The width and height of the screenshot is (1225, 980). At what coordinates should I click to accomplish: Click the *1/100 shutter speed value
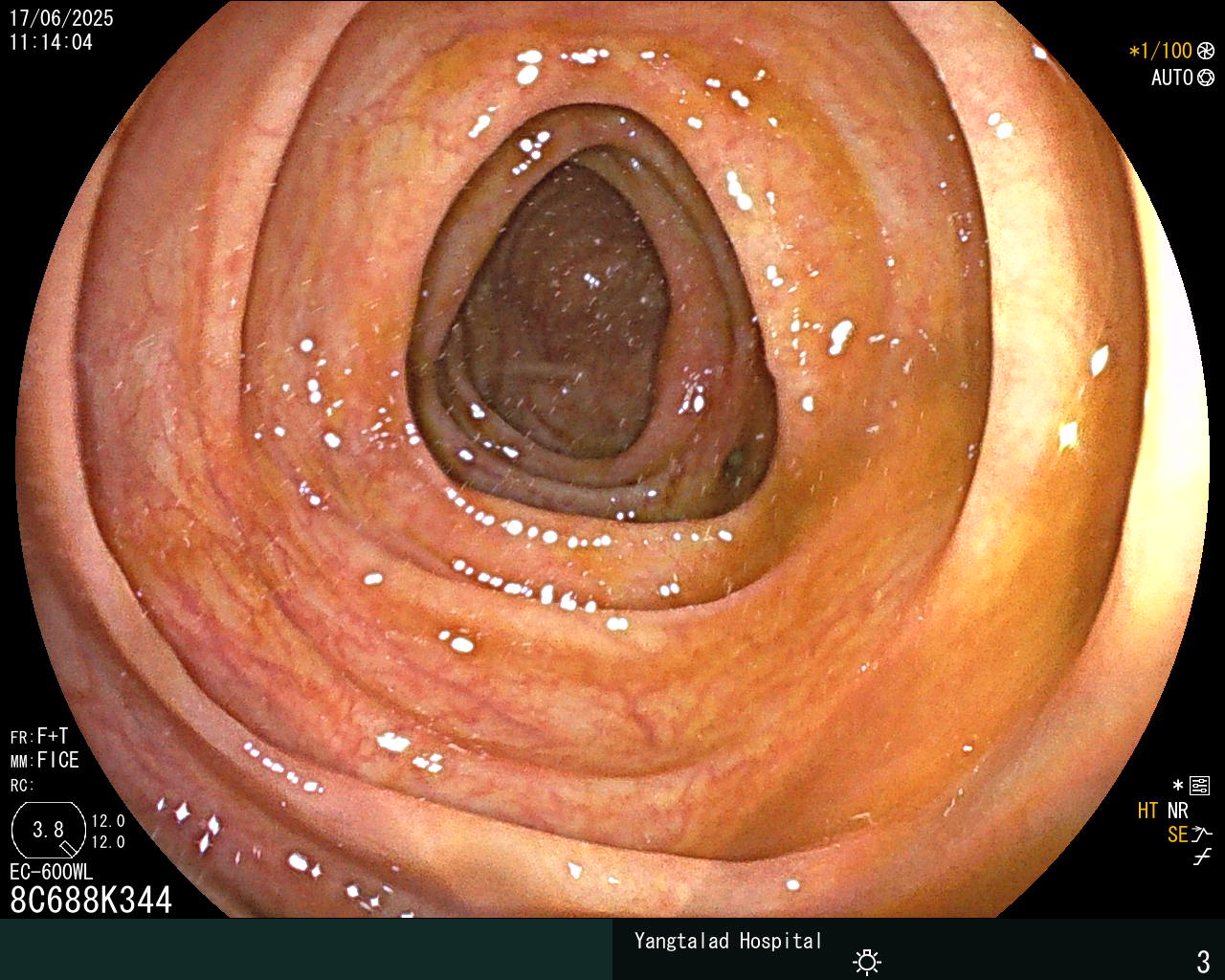(1161, 52)
